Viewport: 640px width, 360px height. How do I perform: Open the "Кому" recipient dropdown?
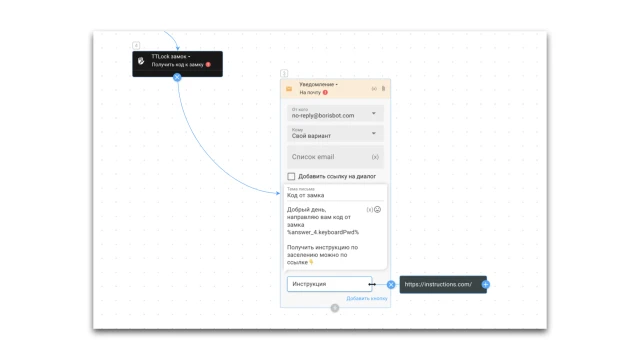335,133
